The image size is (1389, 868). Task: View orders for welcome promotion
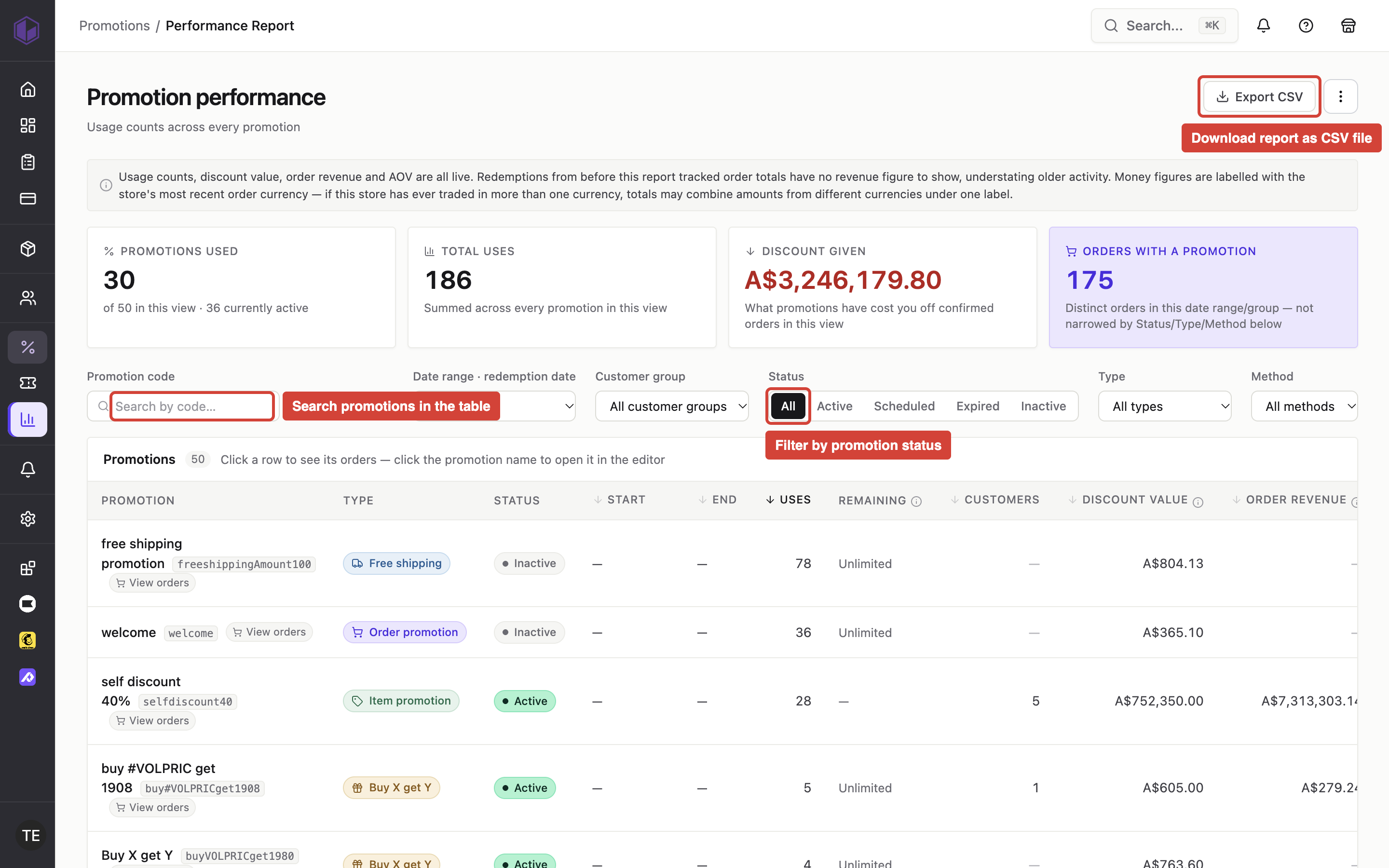click(269, 632)
